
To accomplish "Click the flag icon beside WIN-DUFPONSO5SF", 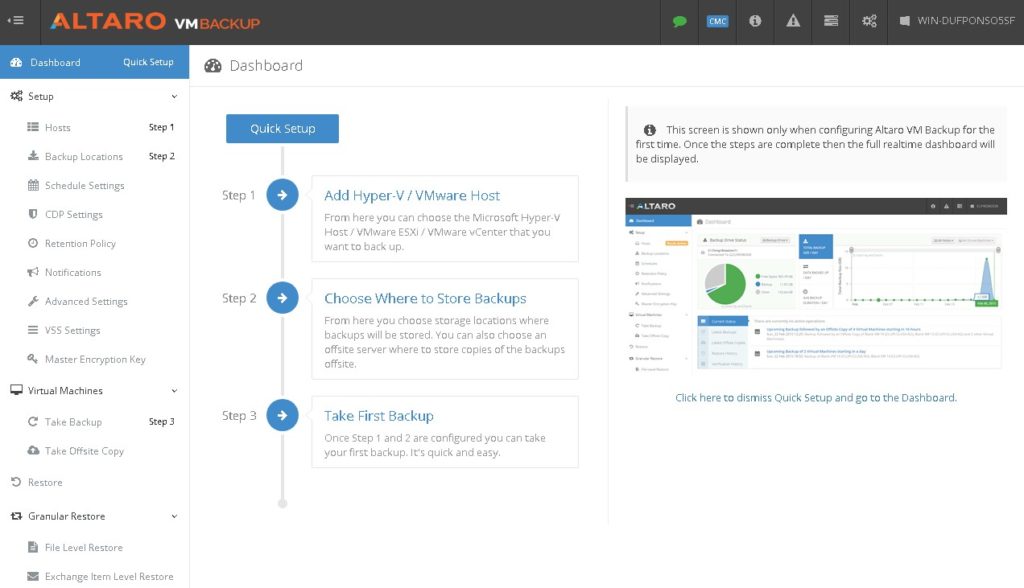I will pyautogui.click(x=904, y=21).
